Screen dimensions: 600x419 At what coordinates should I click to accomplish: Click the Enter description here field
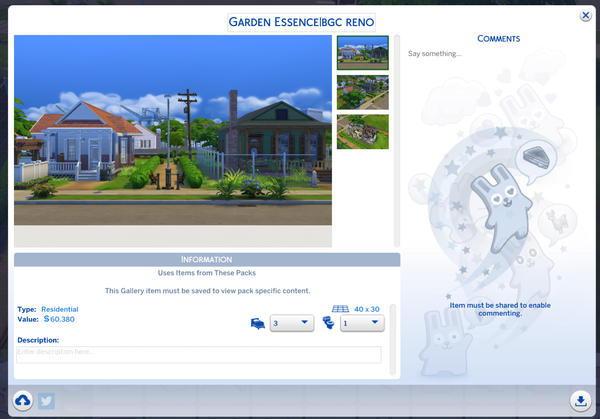coord(199,354)
